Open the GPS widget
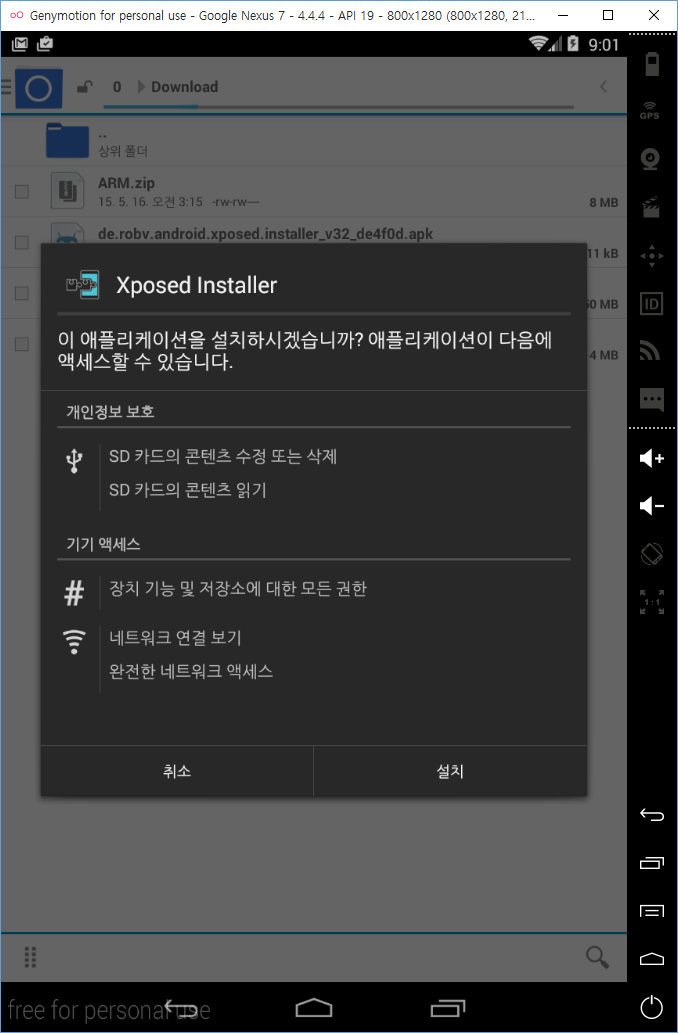This screenshot has height=1033, width=678. point(650,110)
